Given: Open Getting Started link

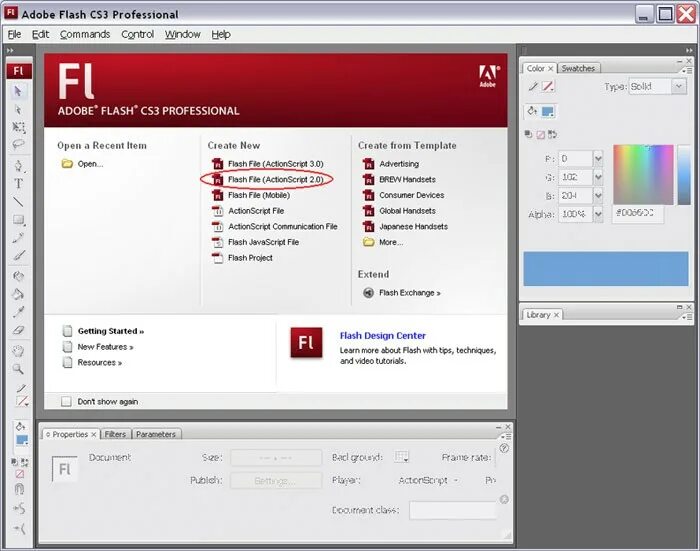Looking at the screenshot, I should (104, 331).
